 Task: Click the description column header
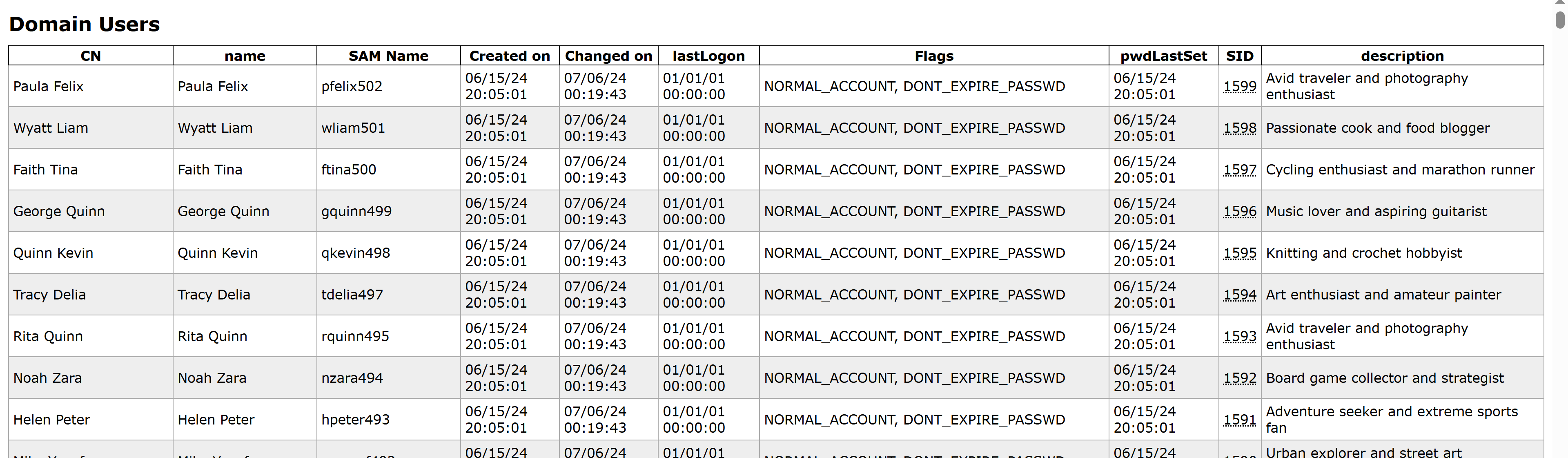(1402, 56)
